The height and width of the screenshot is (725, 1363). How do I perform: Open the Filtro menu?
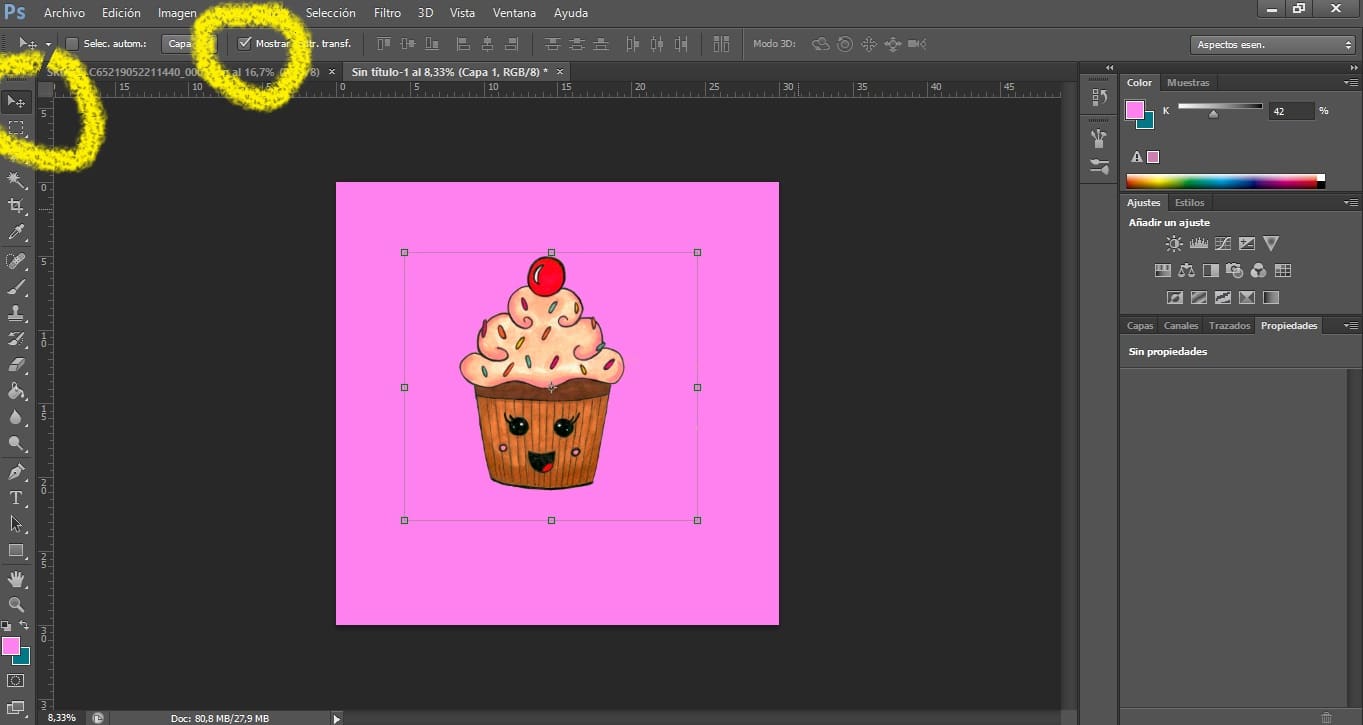point(387,13)
